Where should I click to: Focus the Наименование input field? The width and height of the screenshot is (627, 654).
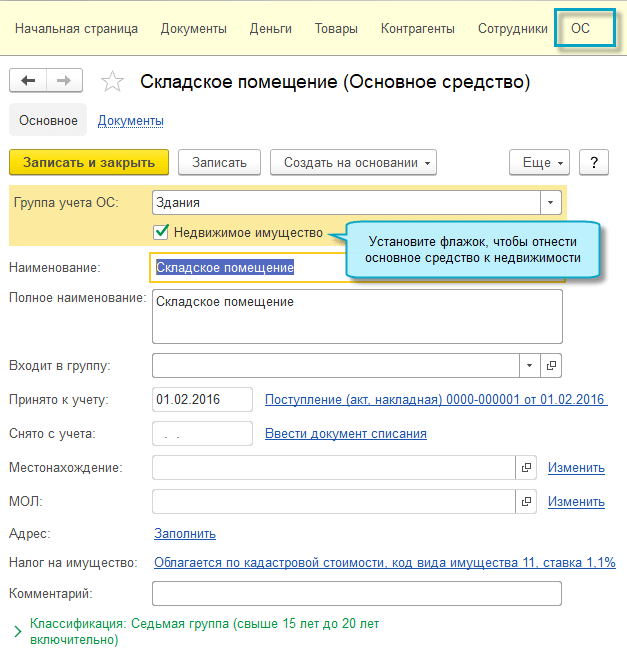pyautogui.click(x=250, y=267)
